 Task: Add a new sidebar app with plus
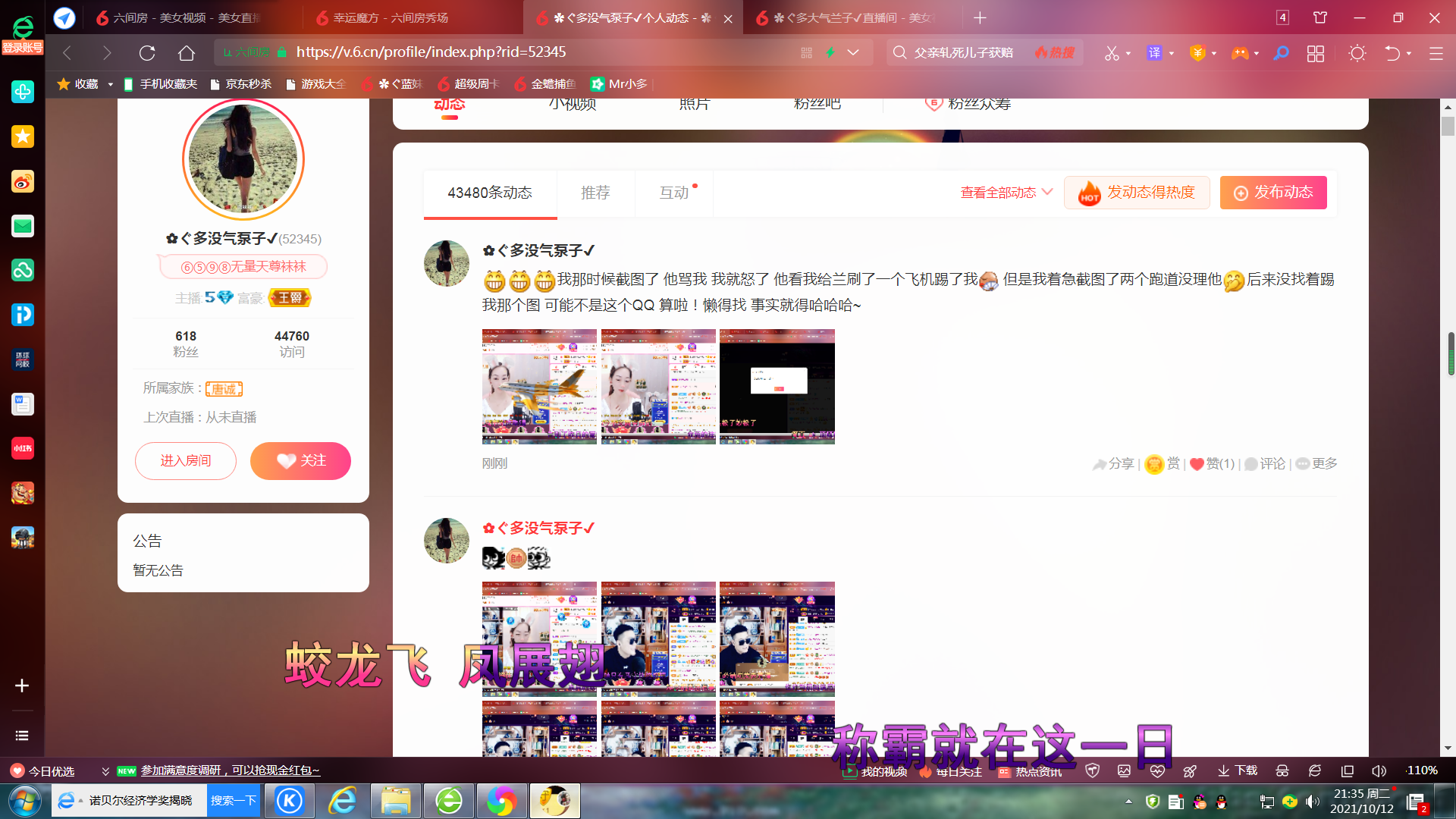tap(22, 686)
